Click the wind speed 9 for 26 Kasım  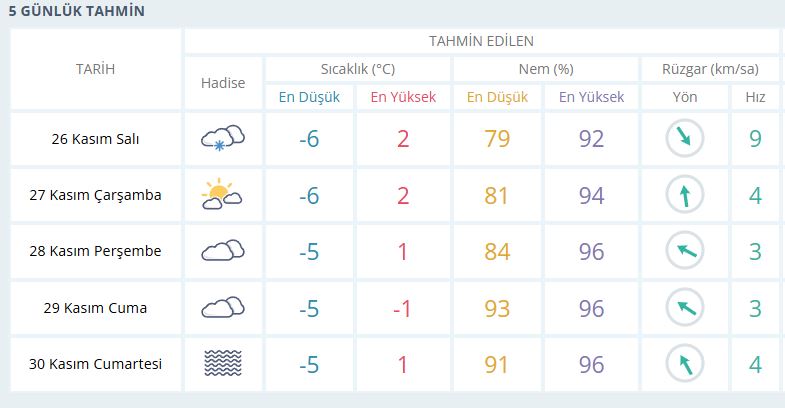pos(755,139)
